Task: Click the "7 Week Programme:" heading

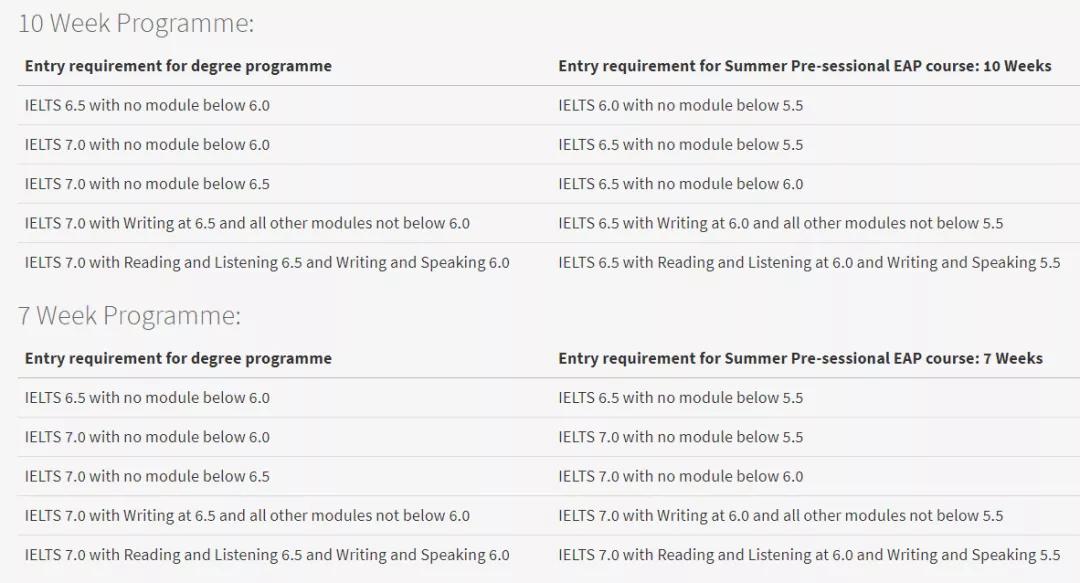Action: click(129, 316)
